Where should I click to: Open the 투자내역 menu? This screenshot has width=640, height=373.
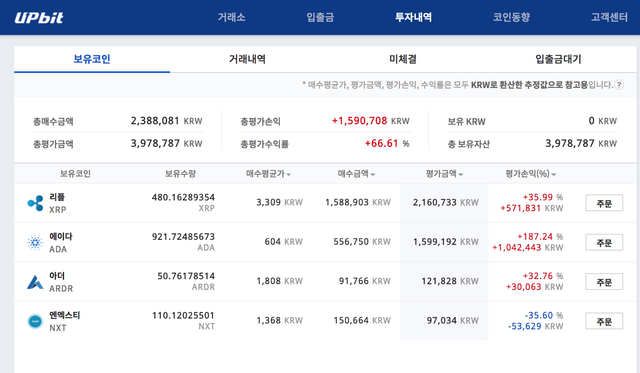[x=413, y=17]
